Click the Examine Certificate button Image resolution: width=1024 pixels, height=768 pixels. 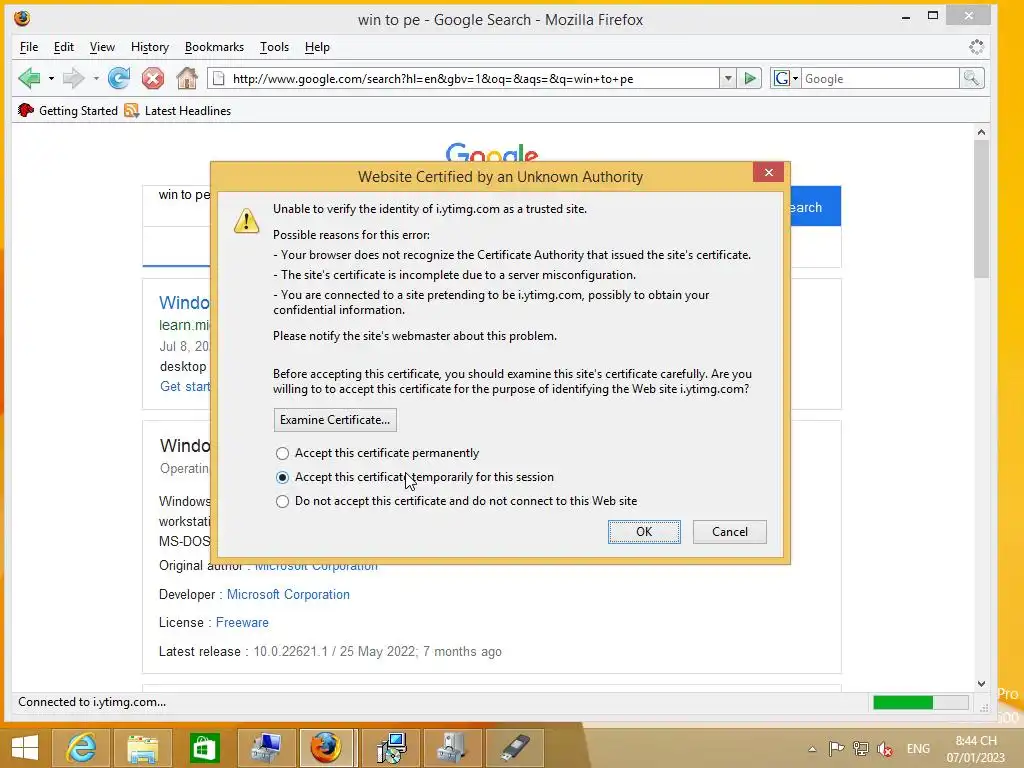tap(335, 420)
